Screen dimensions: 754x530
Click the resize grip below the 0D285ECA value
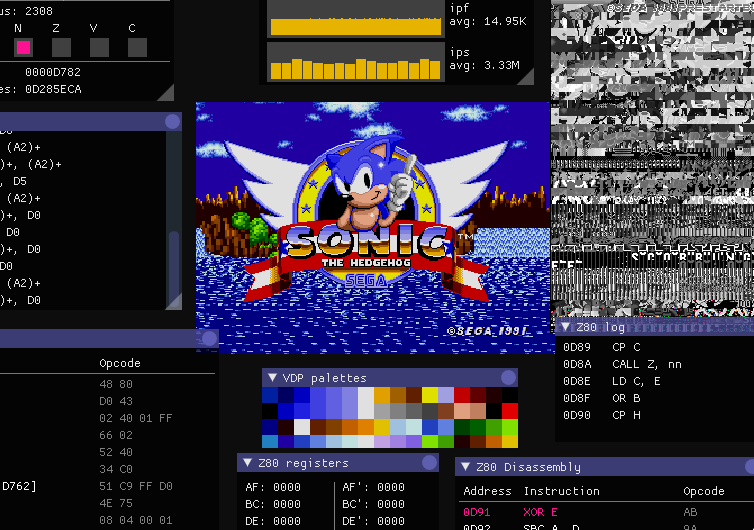coord(166,92)
